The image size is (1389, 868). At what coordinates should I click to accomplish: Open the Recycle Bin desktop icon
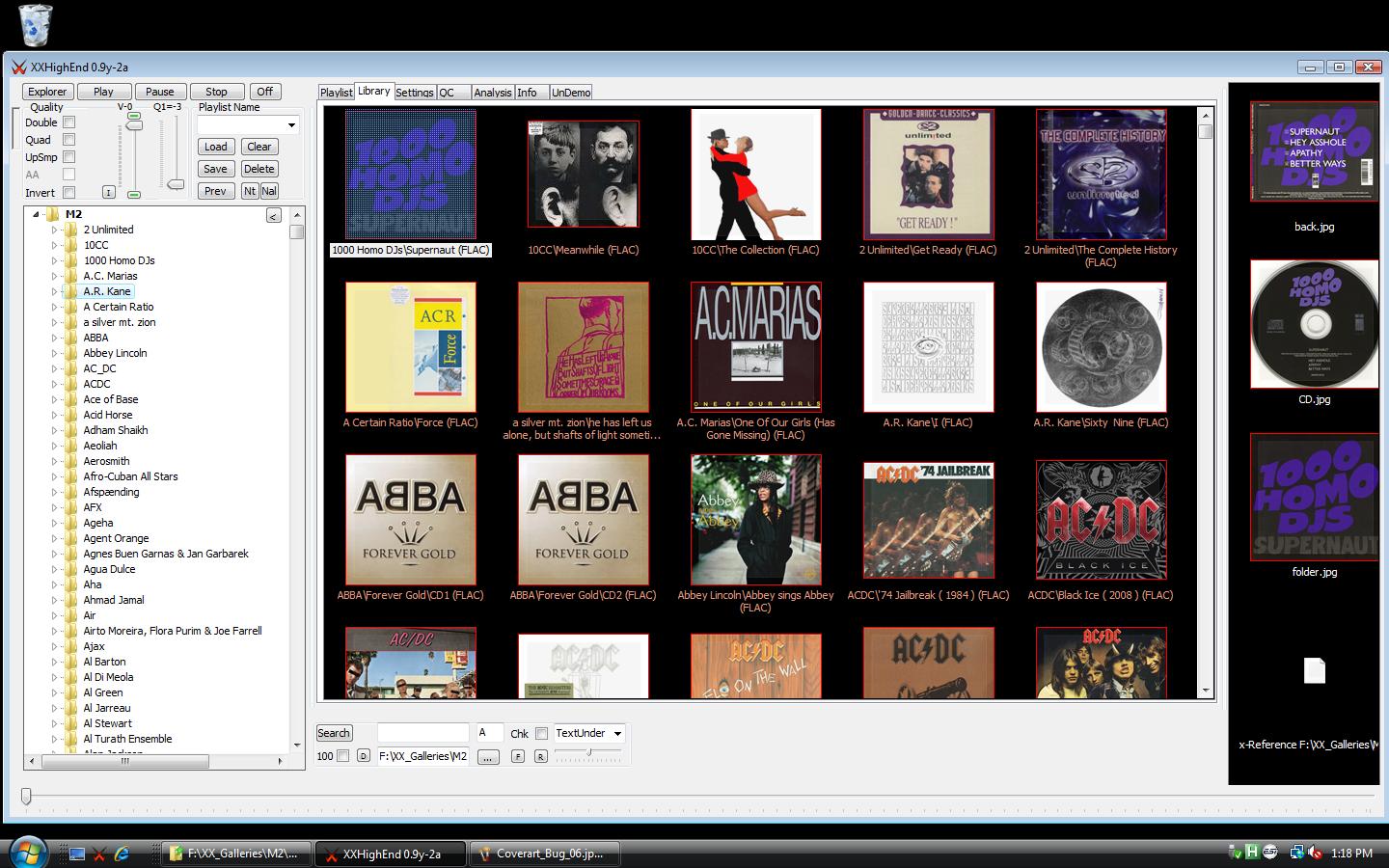pyautogui.click(x=35, y=24)
